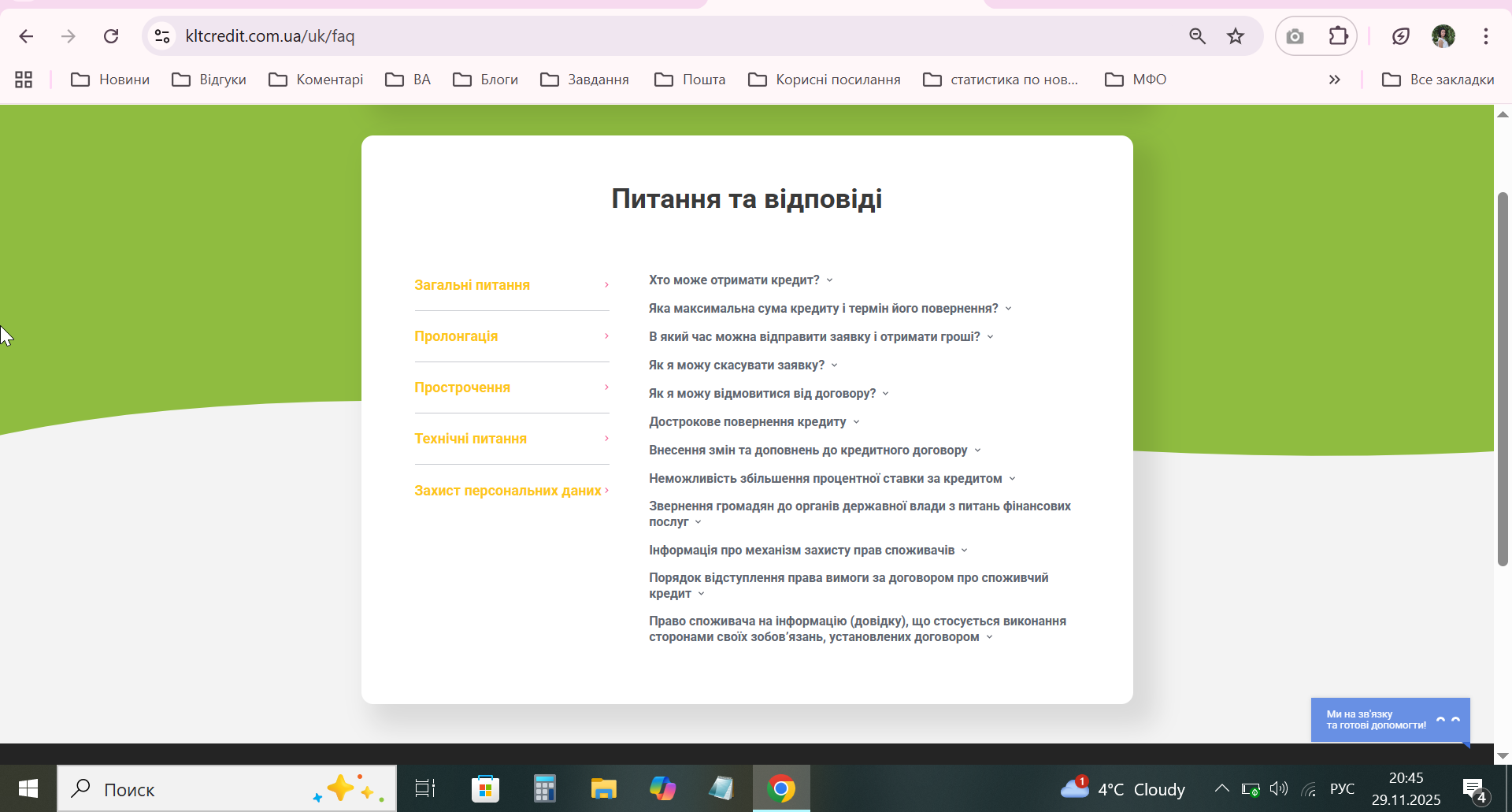
Task: Expand the 'Як я можу скасувати заявку?' question
Action: pyautogui.click(x=736, y=365)
